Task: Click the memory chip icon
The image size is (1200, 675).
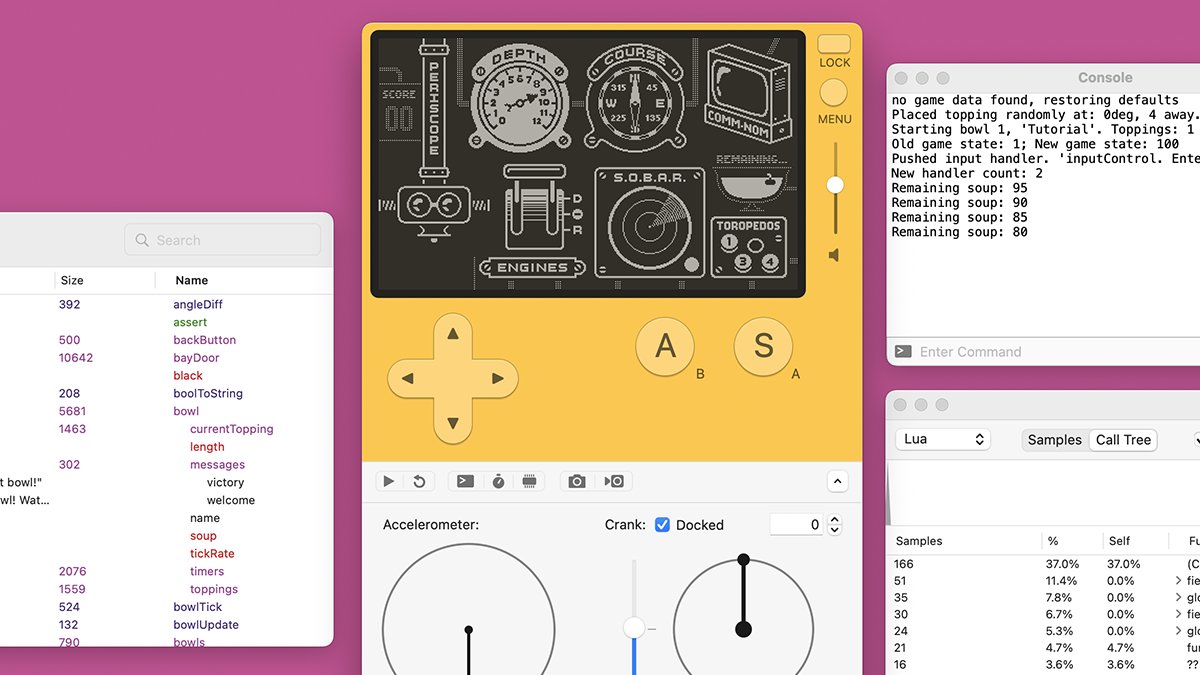Action: [x=530, y=481]
